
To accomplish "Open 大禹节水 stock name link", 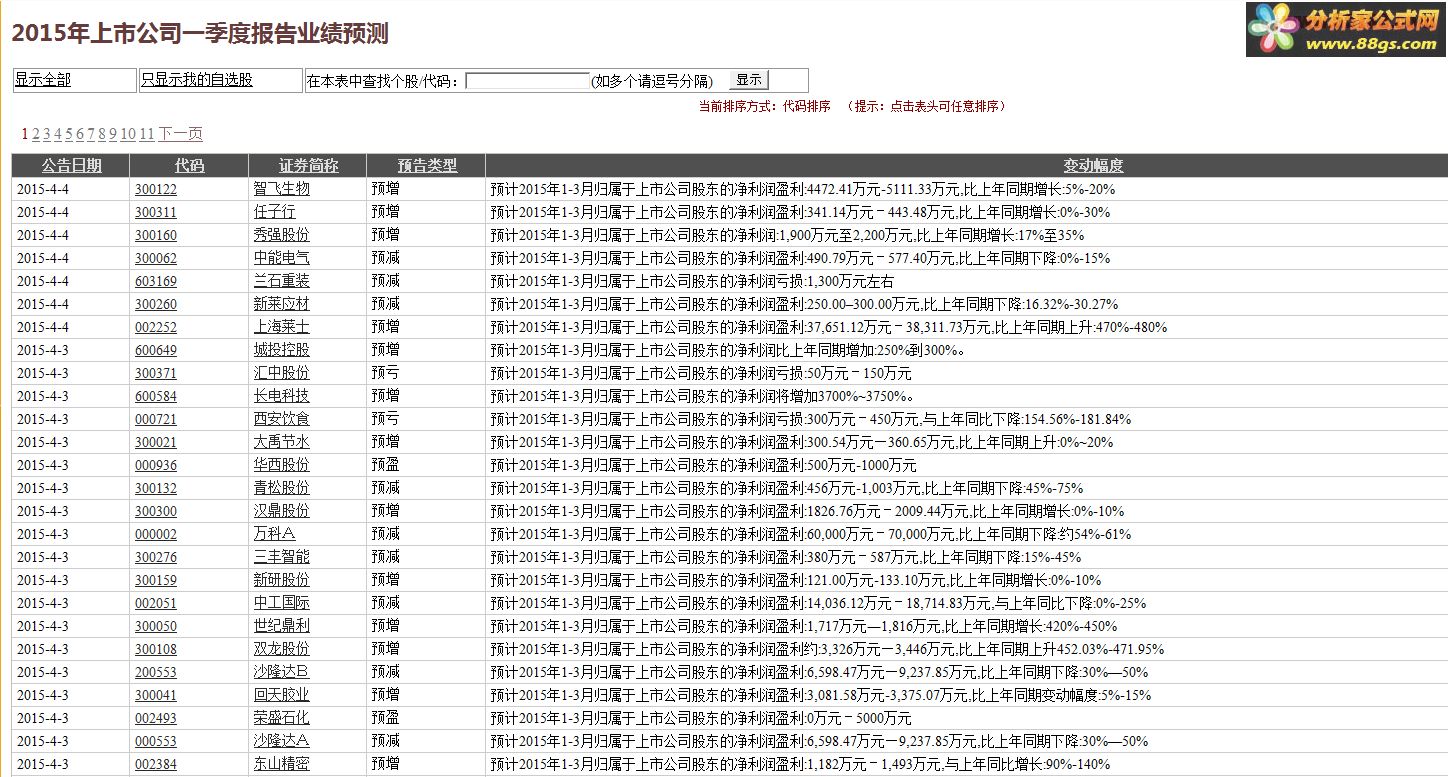I will click(x=282, y=442).
